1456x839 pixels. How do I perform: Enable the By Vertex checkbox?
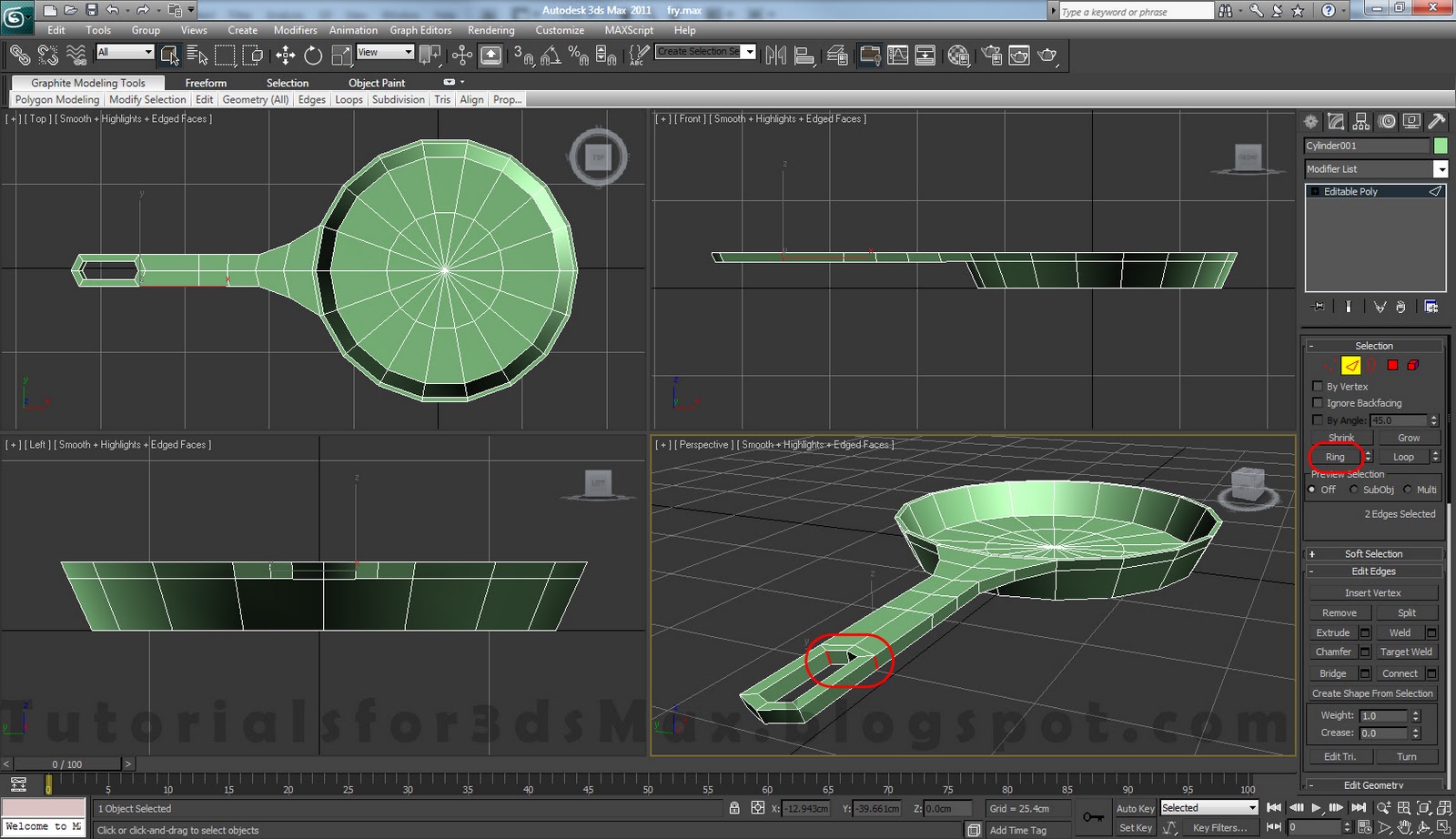coord(1318,386)
